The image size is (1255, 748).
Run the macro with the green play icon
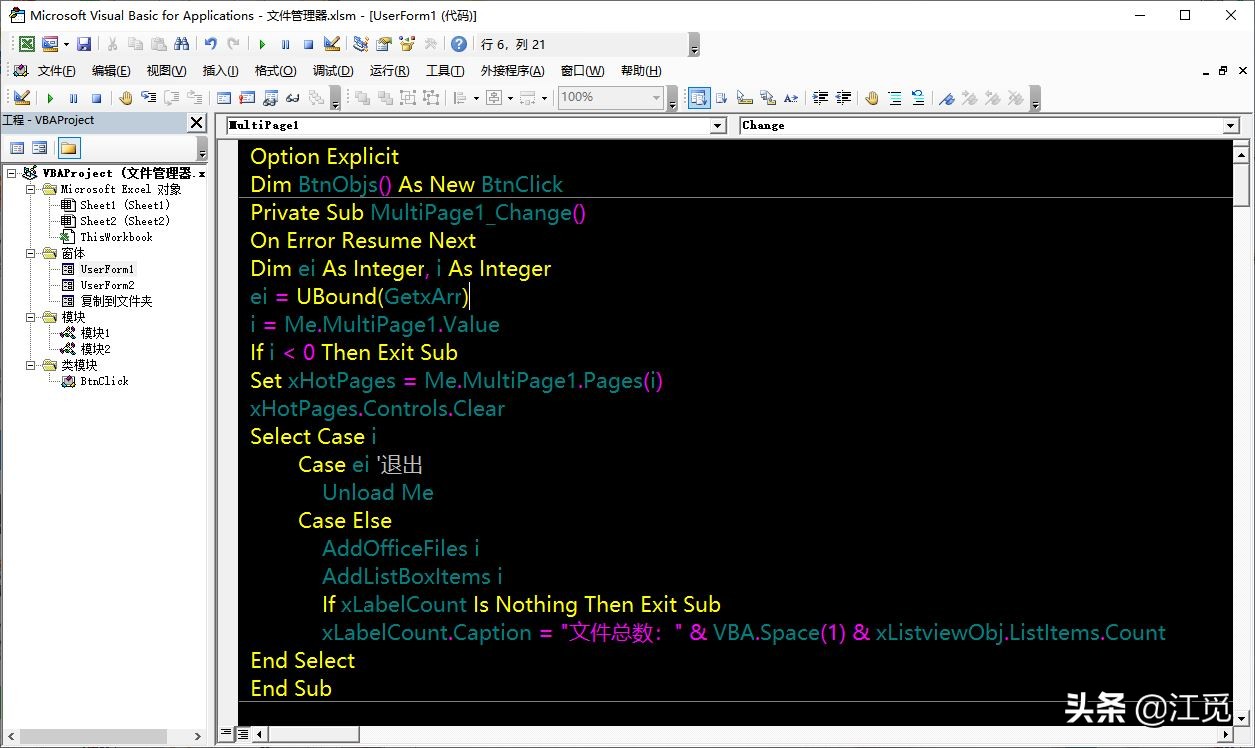click(x=262, y=44)
